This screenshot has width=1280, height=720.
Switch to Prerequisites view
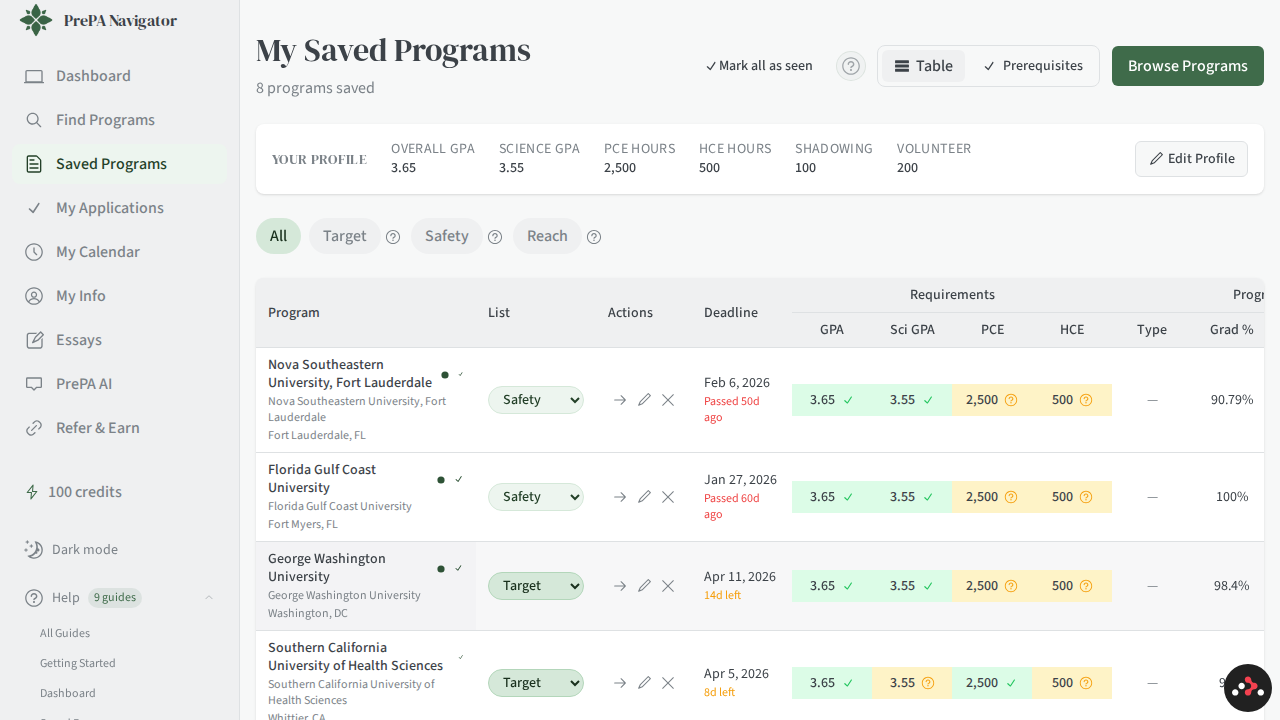[x=1033, y=66]
